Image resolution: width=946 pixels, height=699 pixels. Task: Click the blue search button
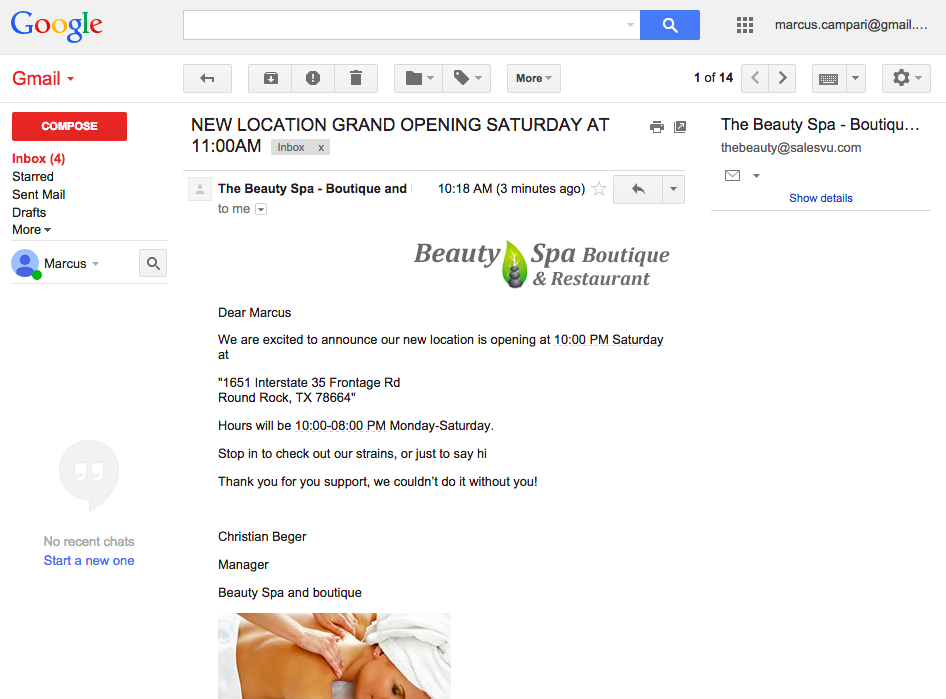670,25
